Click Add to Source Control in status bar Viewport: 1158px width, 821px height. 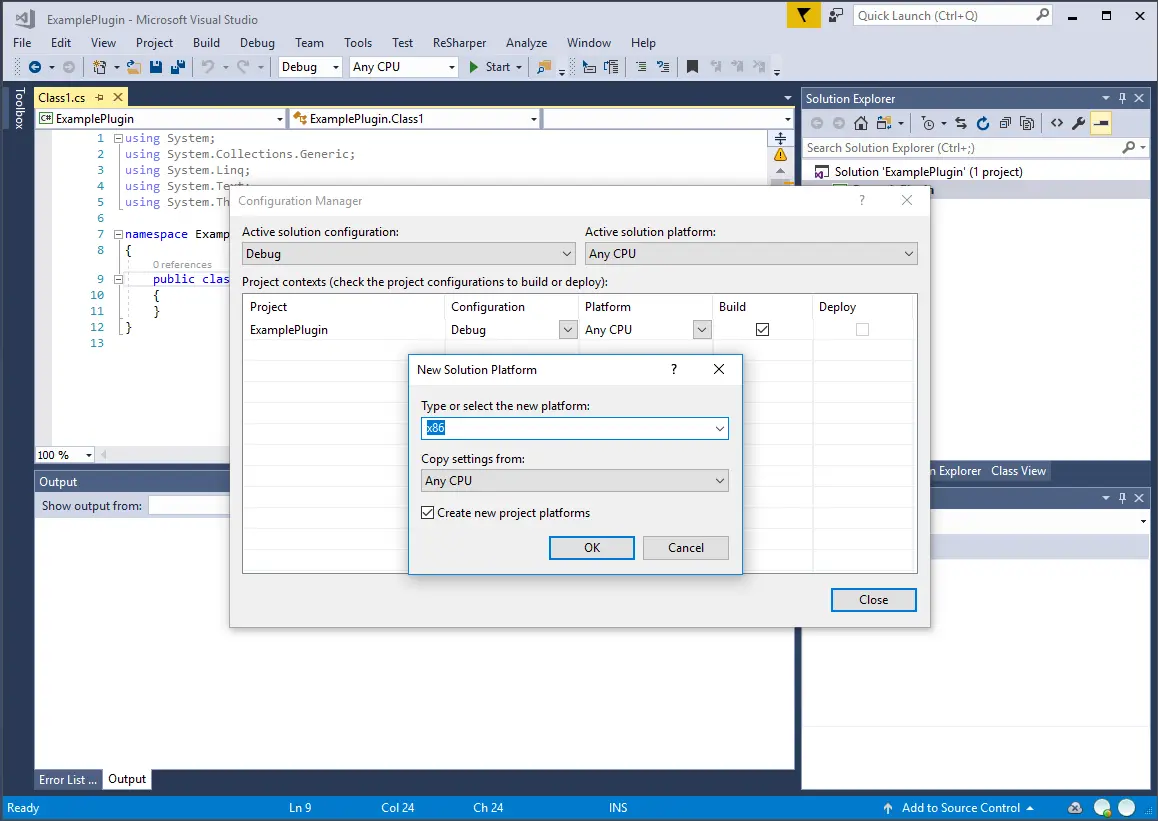click(959, 808)
